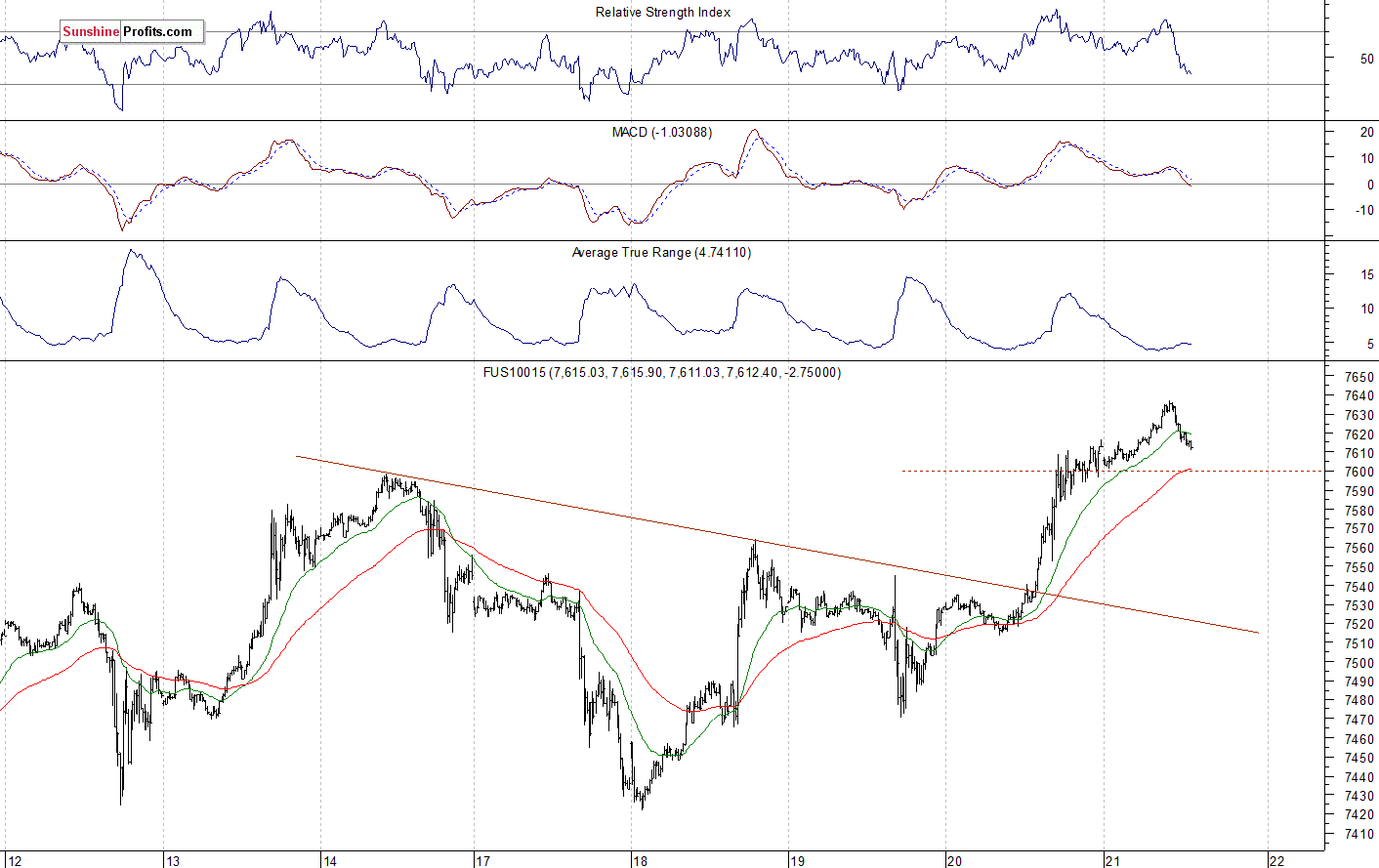Viewport: 1379px width, 868px height.
Task: Click the 7550 price axis label
Action: pyautogui.click(x=1359, y=567)
